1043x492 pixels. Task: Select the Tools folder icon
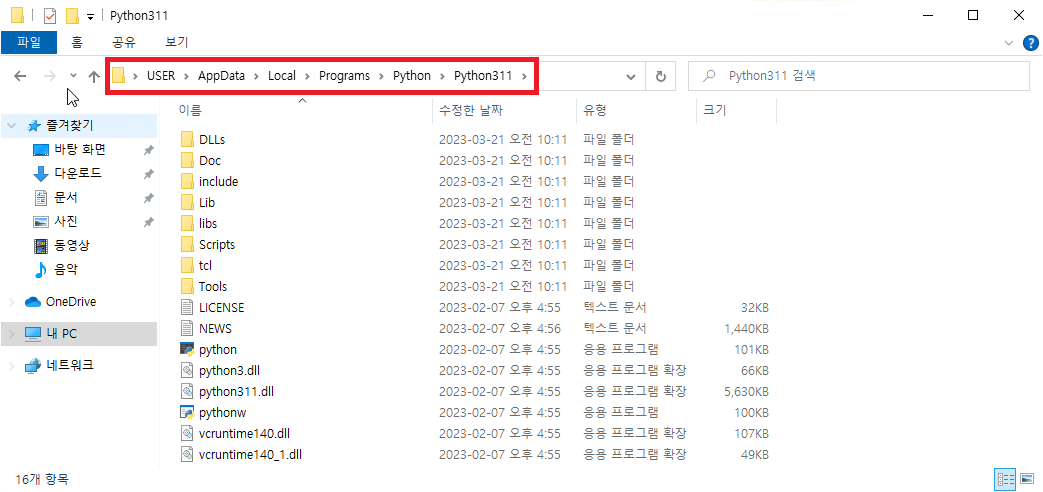187,287
